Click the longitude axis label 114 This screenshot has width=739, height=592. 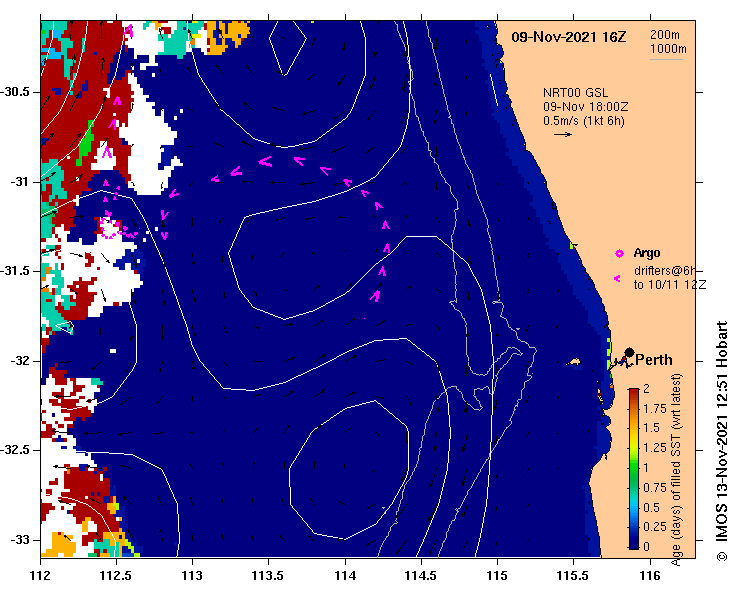click(x=345, y=576)
